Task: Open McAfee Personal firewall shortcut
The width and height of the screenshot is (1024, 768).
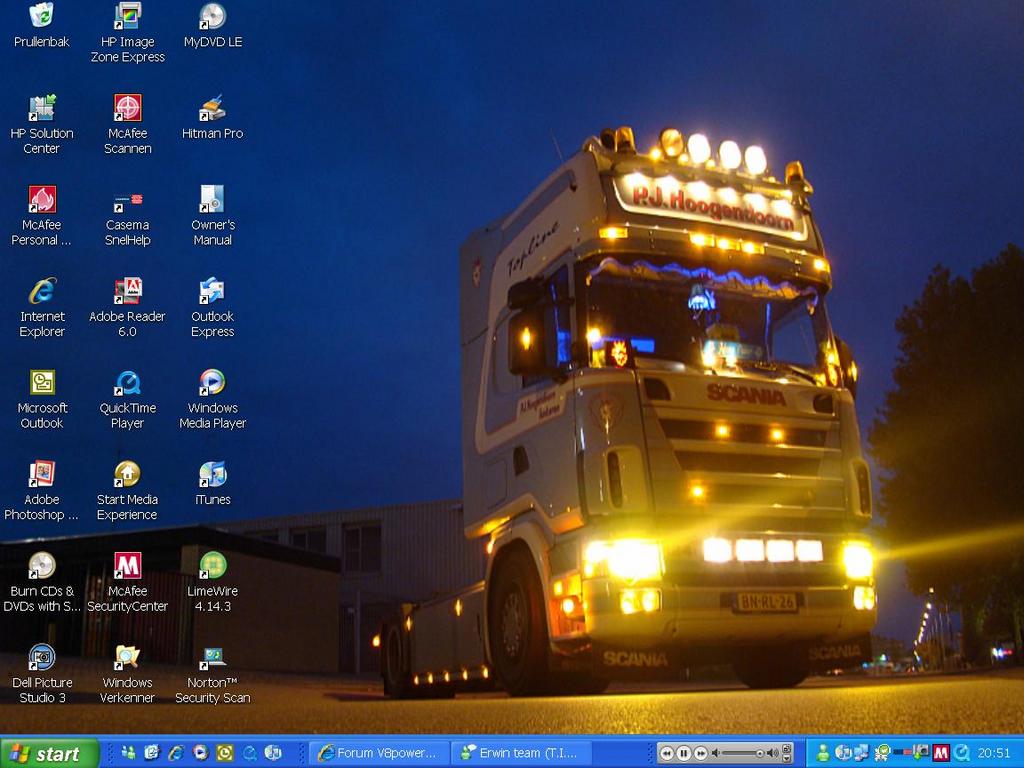Action: coord(41,216)
